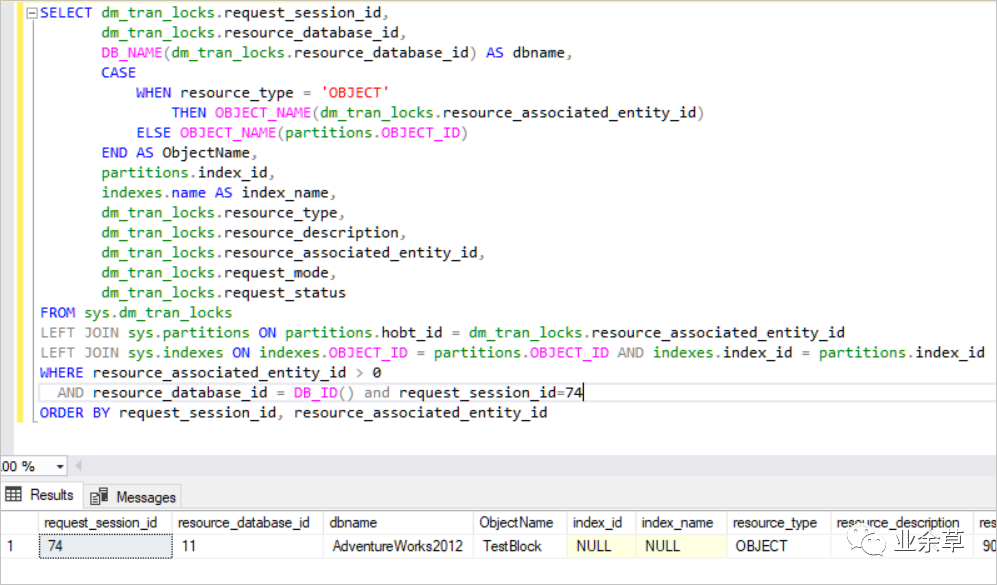
Task: Collapse the SELECT statement outline block
Action: (x=32, y=13)
